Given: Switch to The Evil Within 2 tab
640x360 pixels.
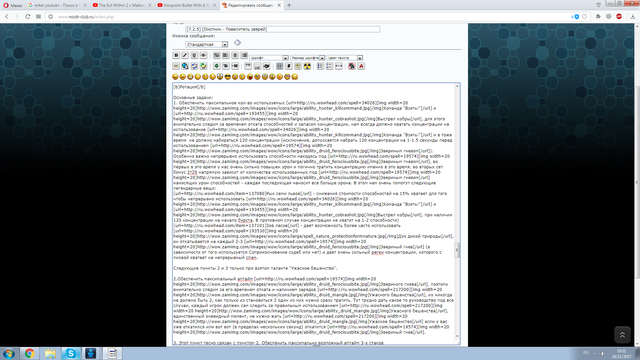Looking at the screenshot, I should [x=121, y=5].
